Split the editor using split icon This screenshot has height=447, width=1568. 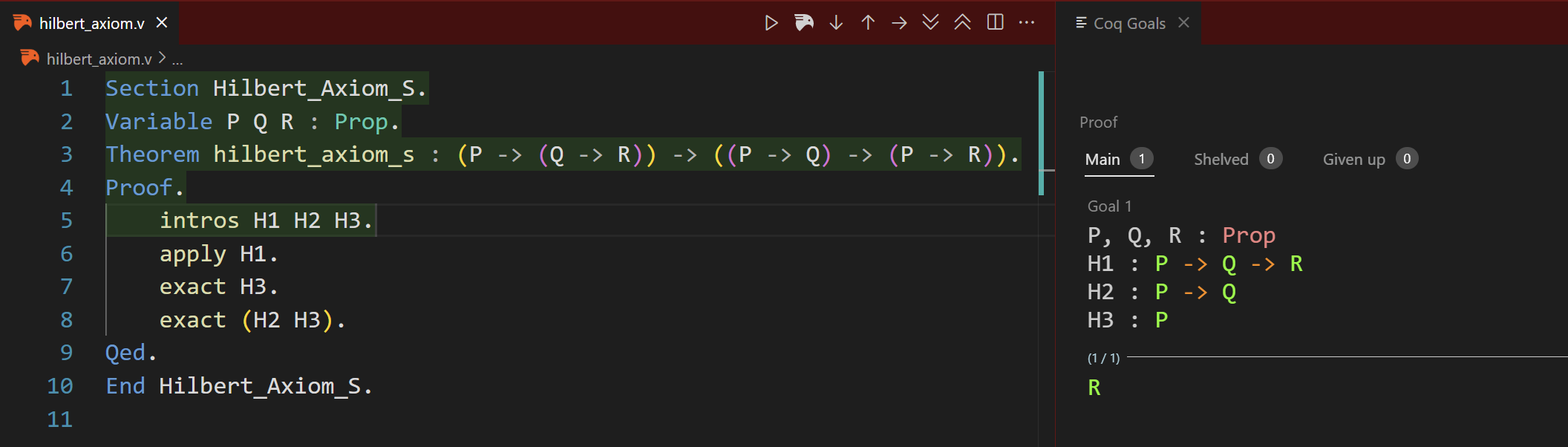point(995,23)
